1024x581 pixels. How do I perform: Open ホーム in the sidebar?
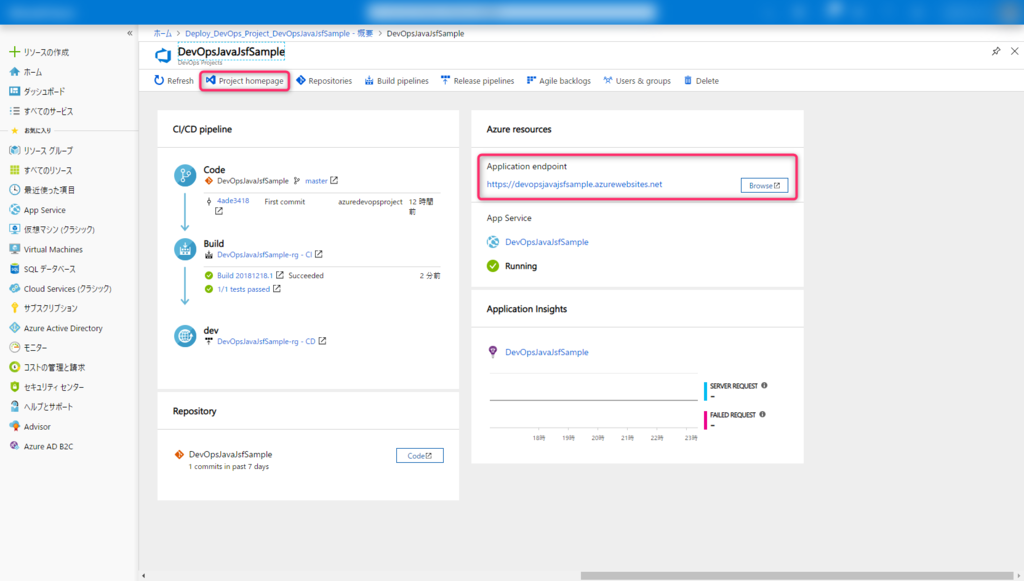[33, 72]
